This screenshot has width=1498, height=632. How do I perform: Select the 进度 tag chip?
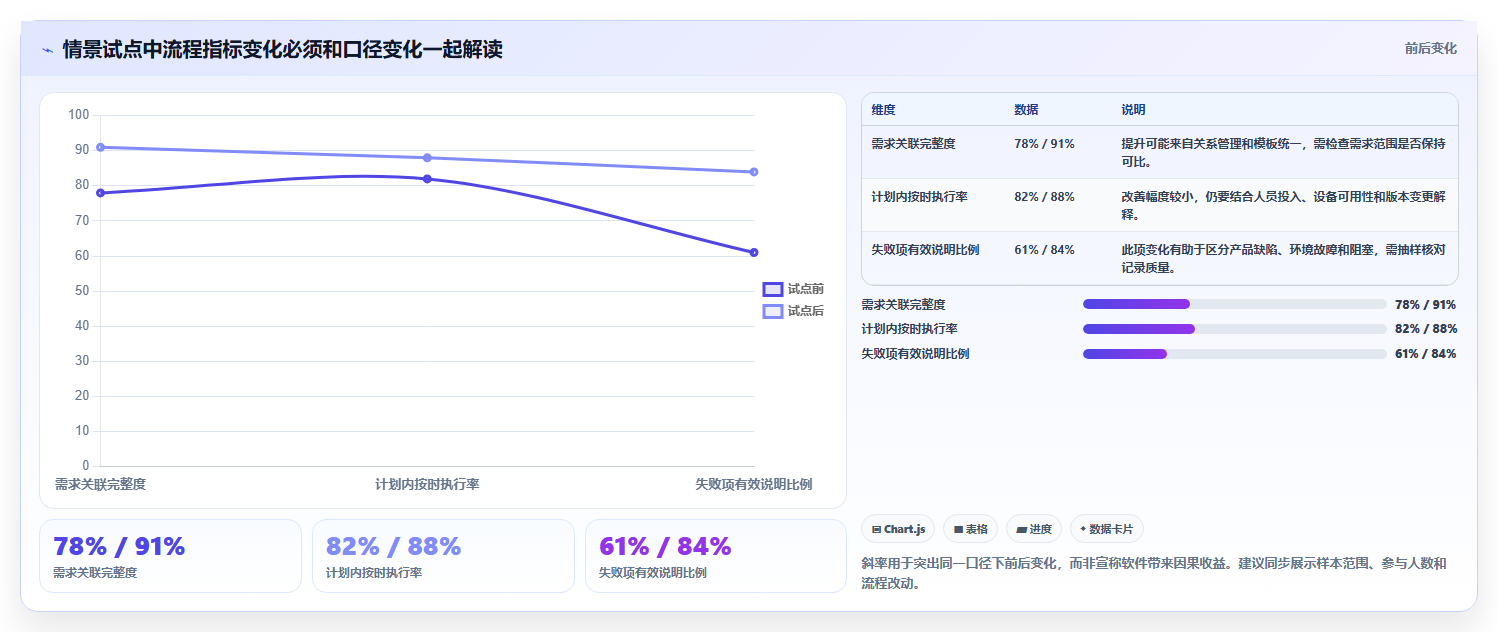[1034, 529]
